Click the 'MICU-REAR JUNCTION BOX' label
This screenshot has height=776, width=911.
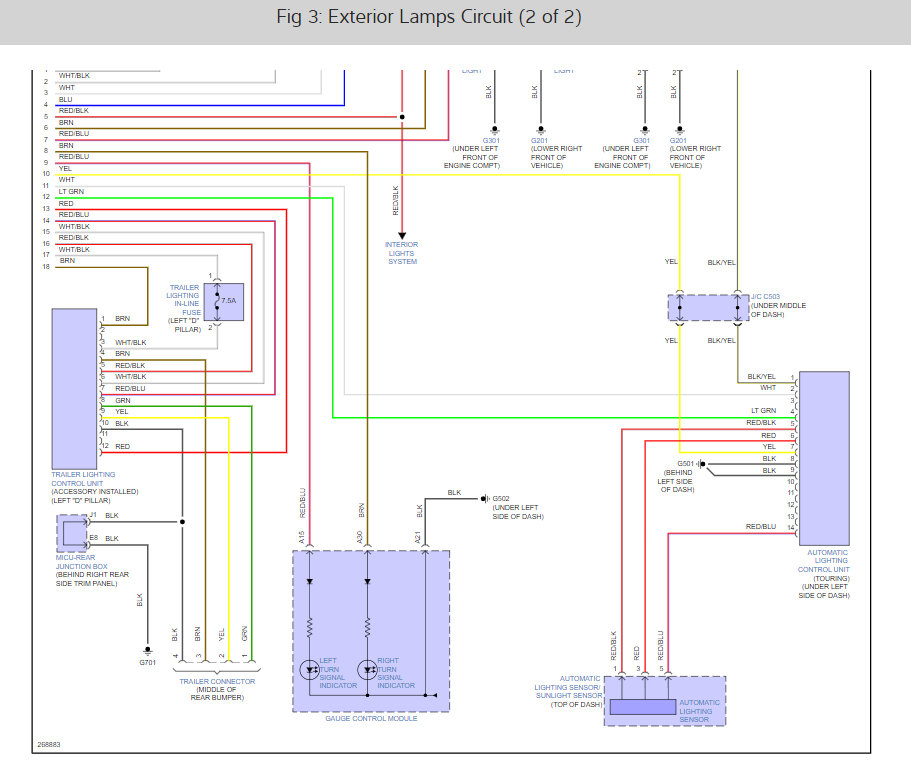click(x=81, y=562)
